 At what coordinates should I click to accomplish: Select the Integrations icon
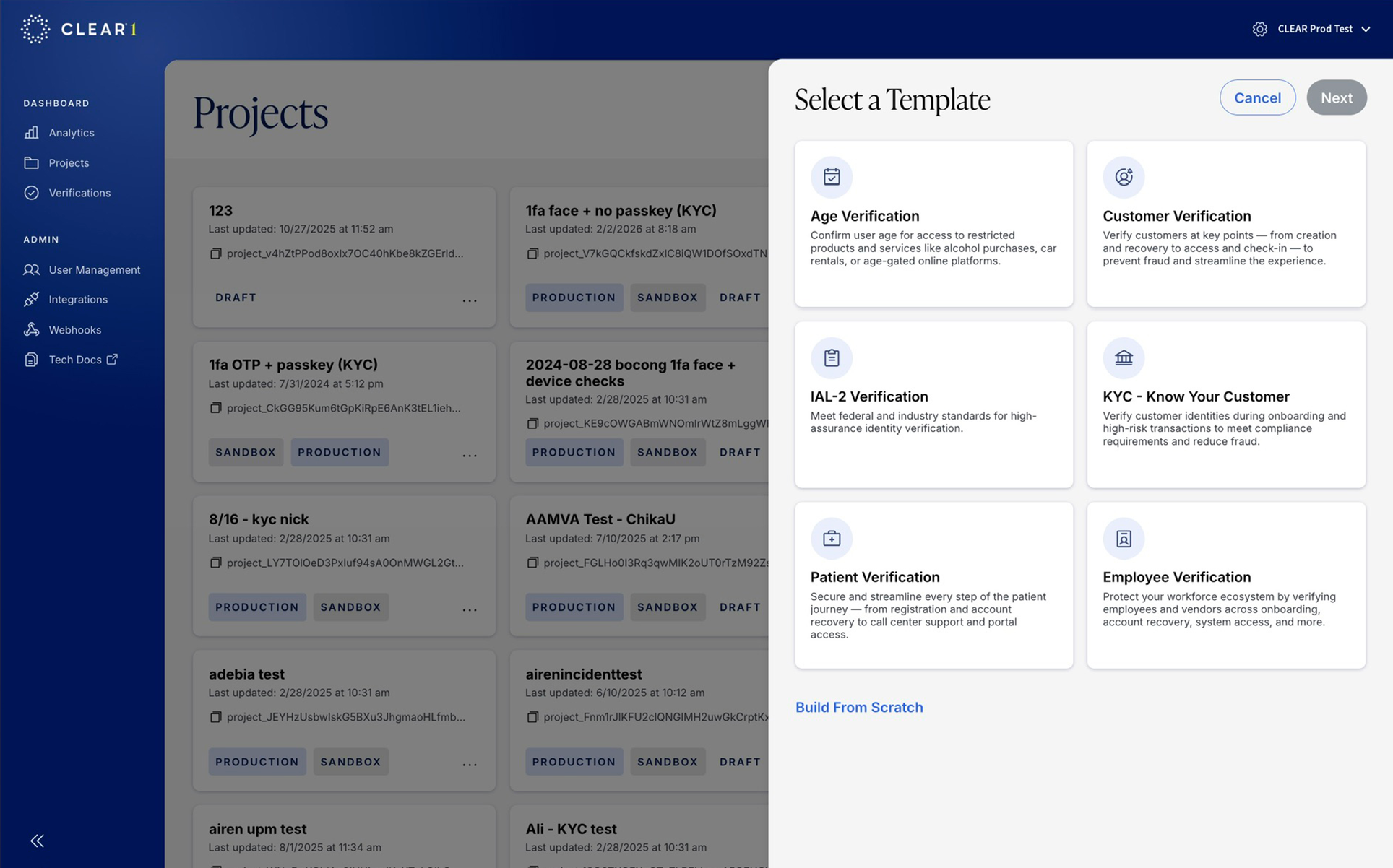point(32,299)
